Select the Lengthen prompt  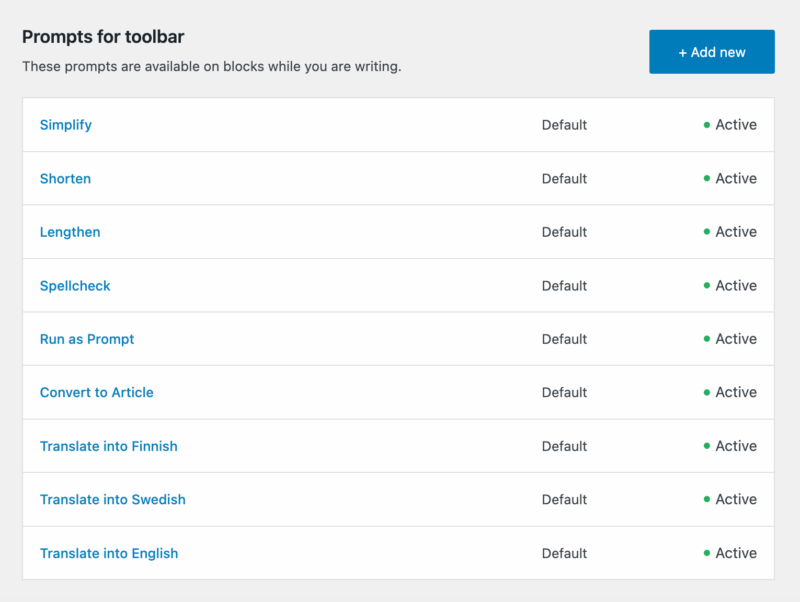click(70, 232)
